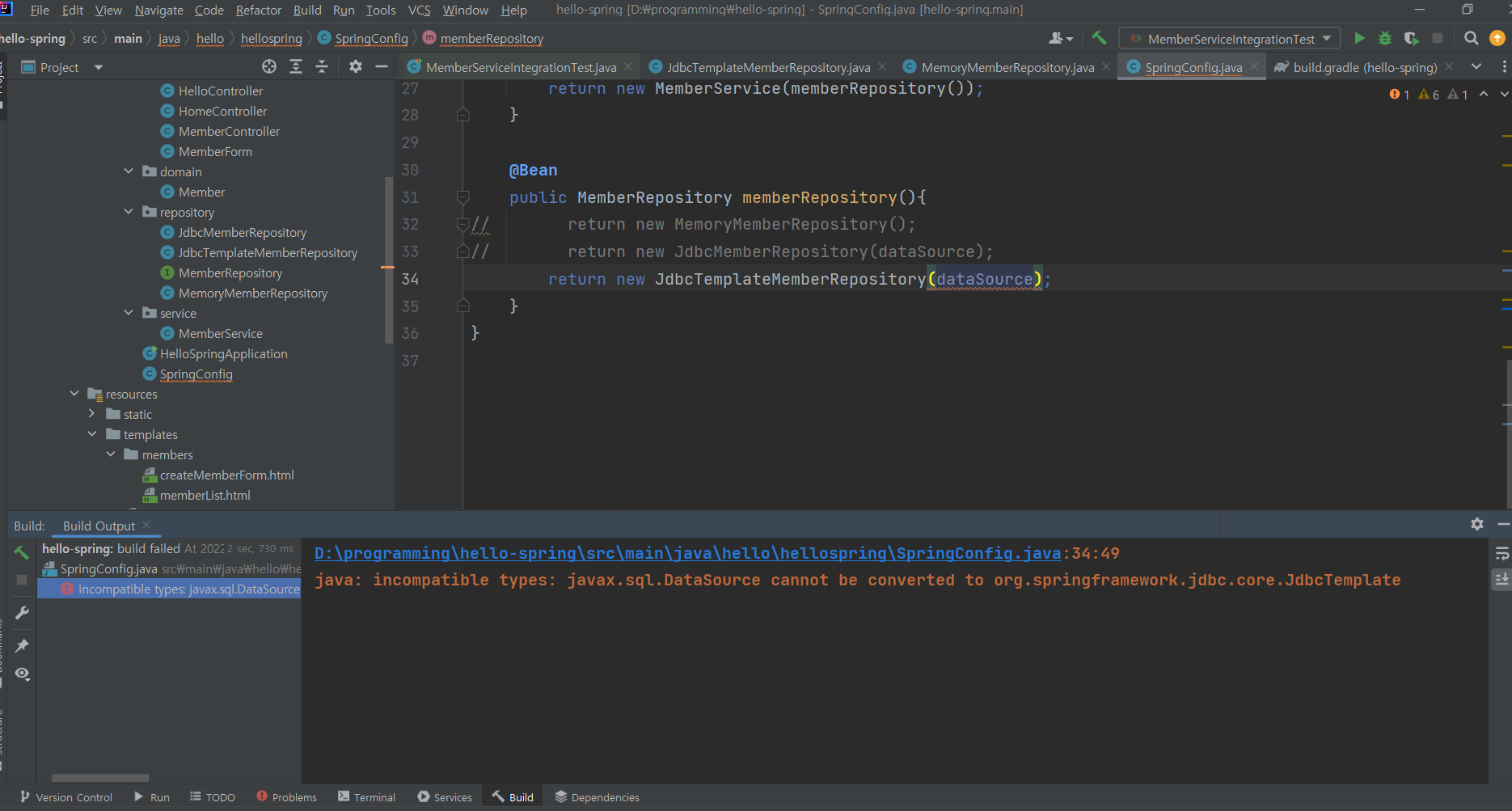Screen dimensions: 1512x811
Task: Collapse the members folder
Action: [111, 454]
